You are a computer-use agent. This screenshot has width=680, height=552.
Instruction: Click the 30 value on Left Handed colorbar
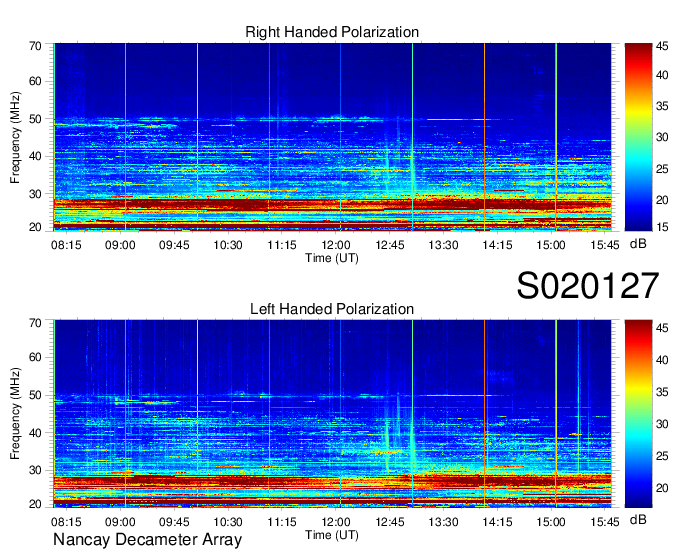coord(662,424)
